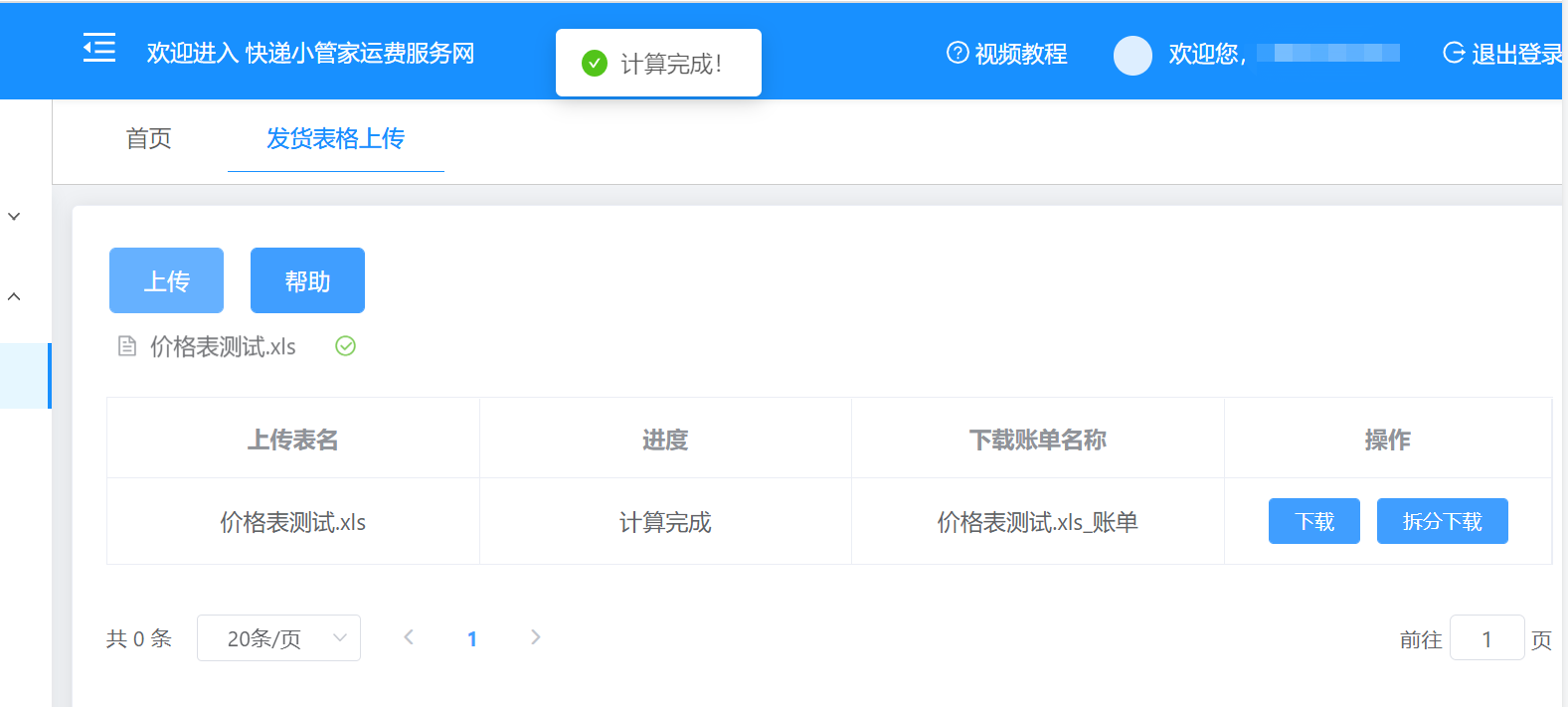Viewport: 1568px width, 707px height.
Task: Select page number 1 in the pagination
Action: pos(472,638)
